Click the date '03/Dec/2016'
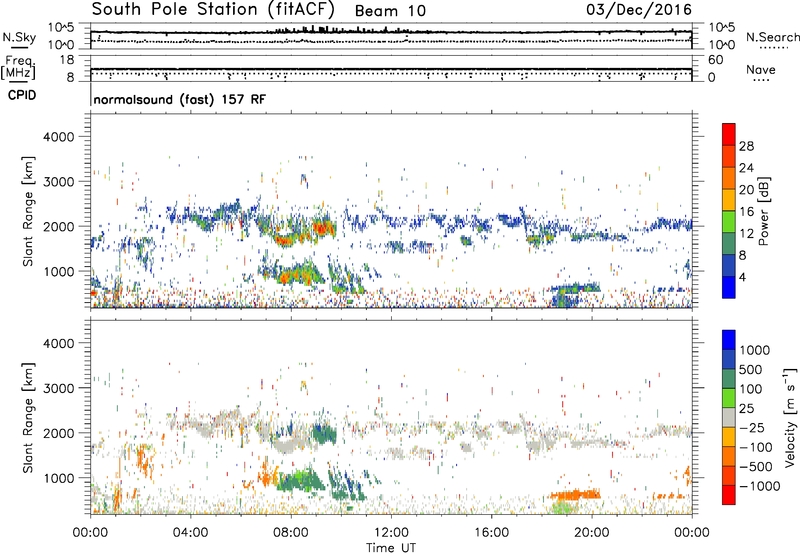The height and width of the screenshot is (554, 800). click(639, 10)
